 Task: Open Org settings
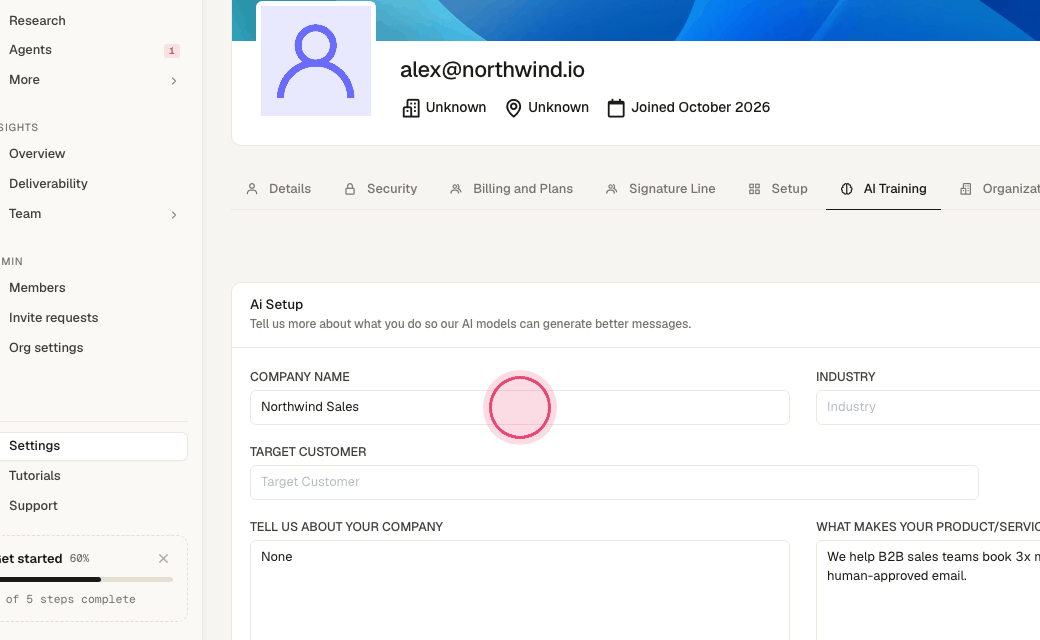46,348
